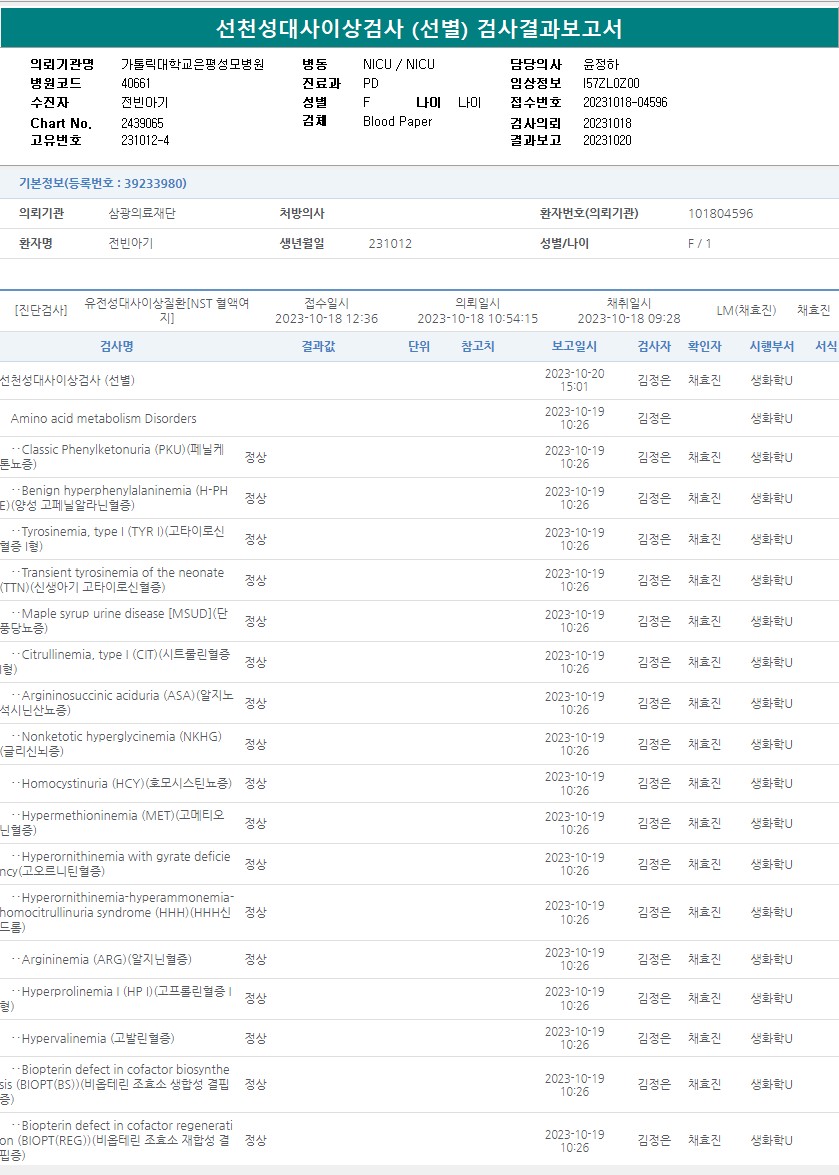Open the 기본정보(등록번호 : 39233980) section header
The height and width of the screenshot is (1175, 839).
(x=102, y=183)
